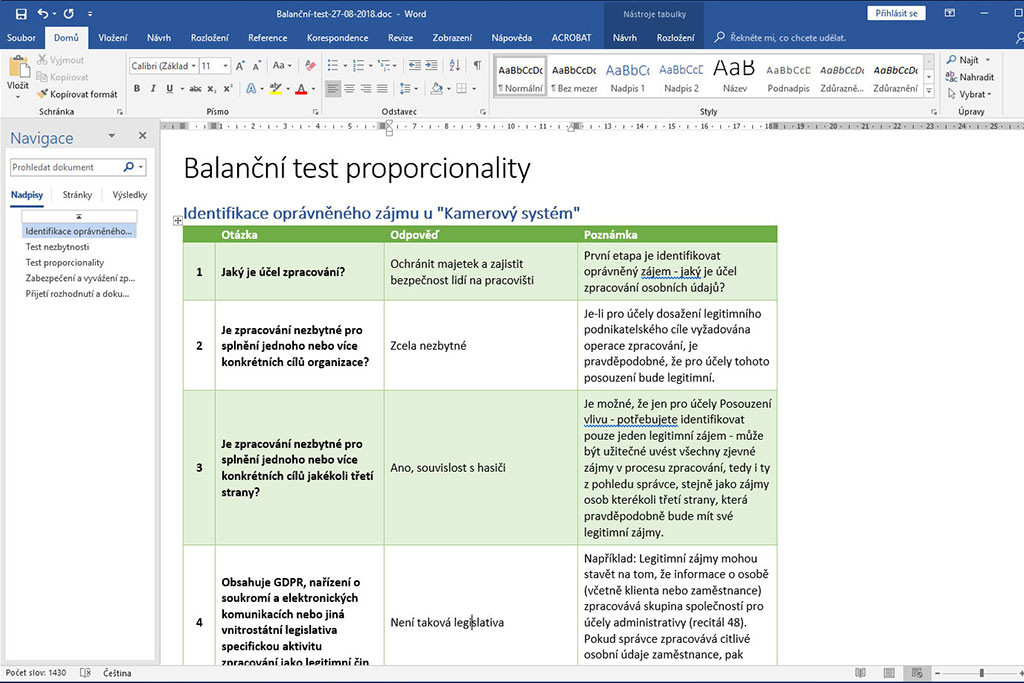
Task: Adjust the zoom slider in the status bar
Action: pos(981,673)
